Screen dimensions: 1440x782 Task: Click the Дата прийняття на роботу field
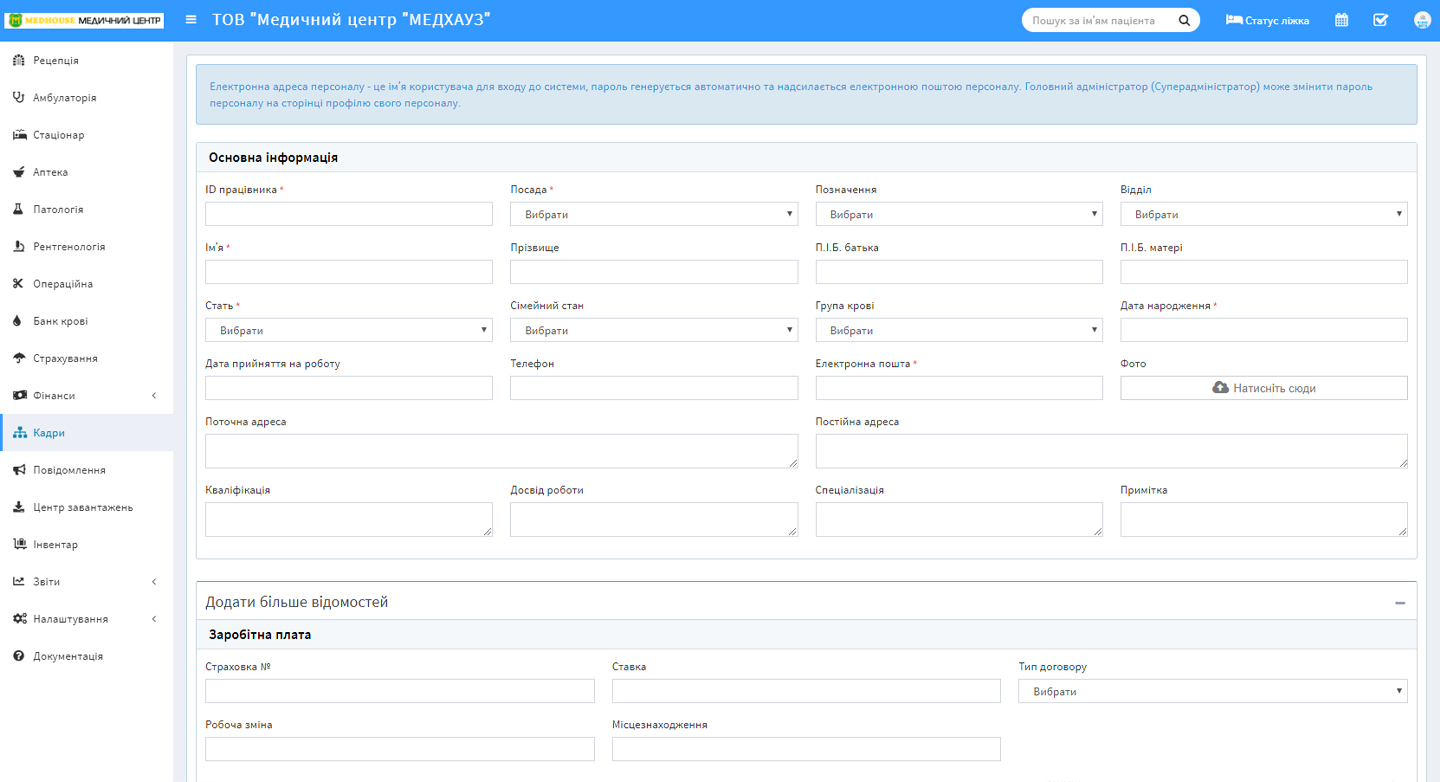[x=349, y=388]
